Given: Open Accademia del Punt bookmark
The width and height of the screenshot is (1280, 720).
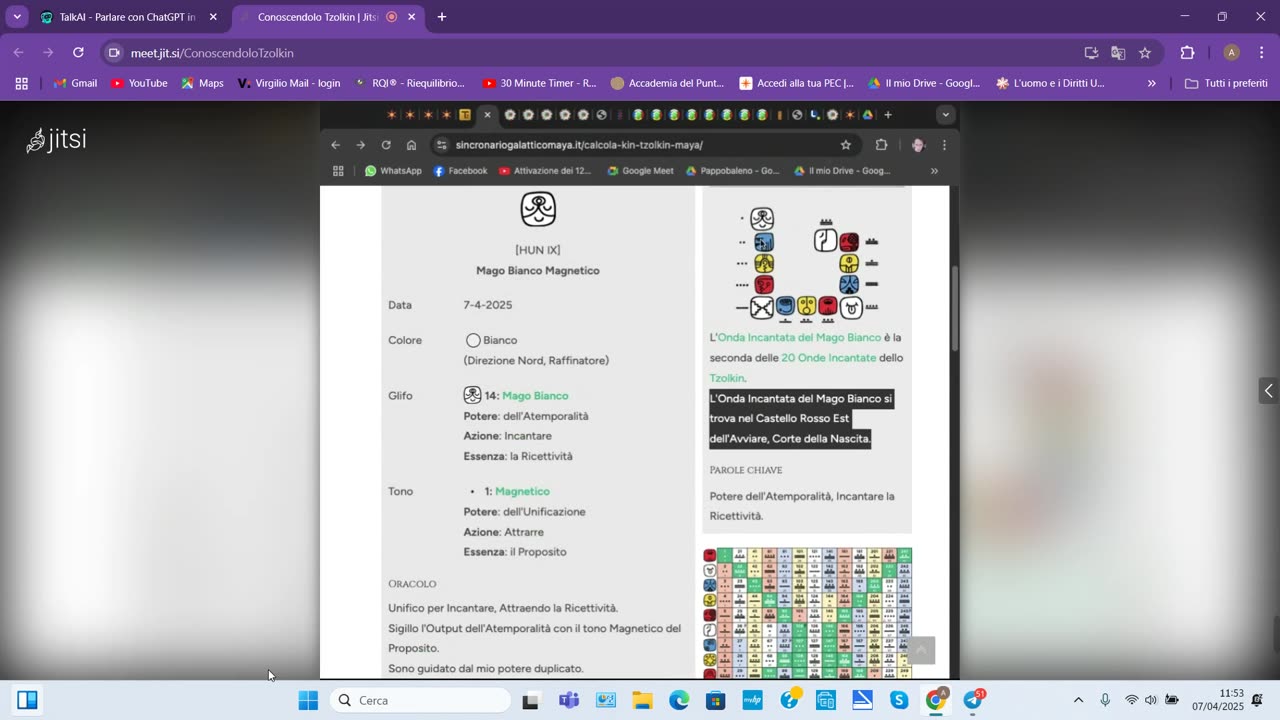Looking at the screenshot, I should click(x=667, y=84).
